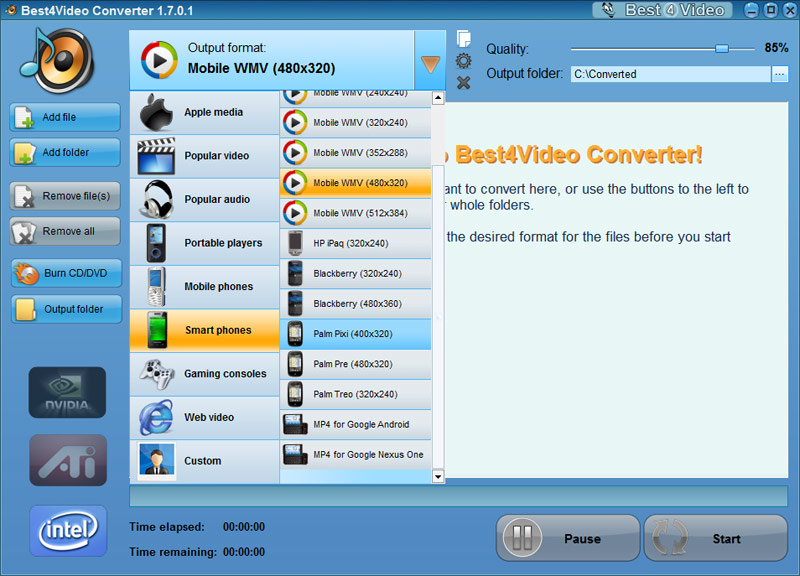Select Palm Pre (480x320) format
Screen dimensions: 800x576
[356, 364]
